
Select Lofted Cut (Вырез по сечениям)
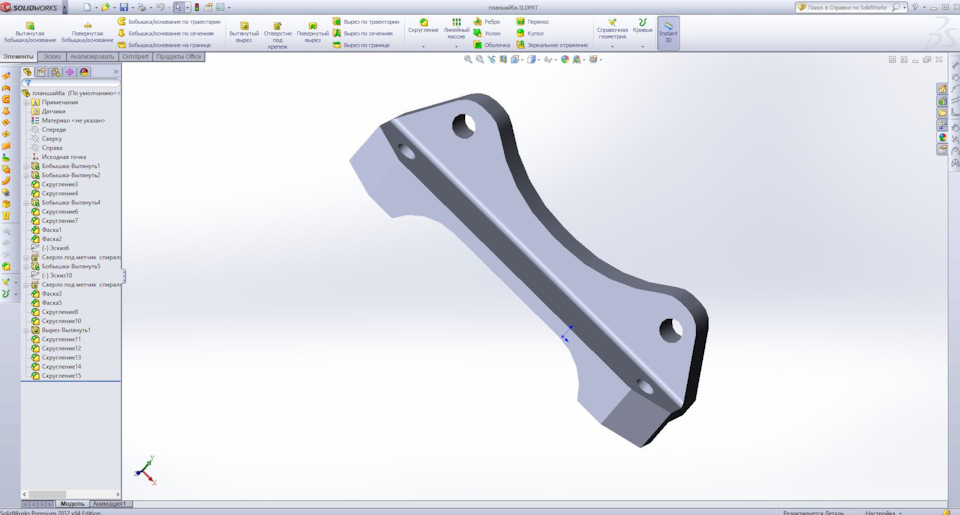point(362,33)
